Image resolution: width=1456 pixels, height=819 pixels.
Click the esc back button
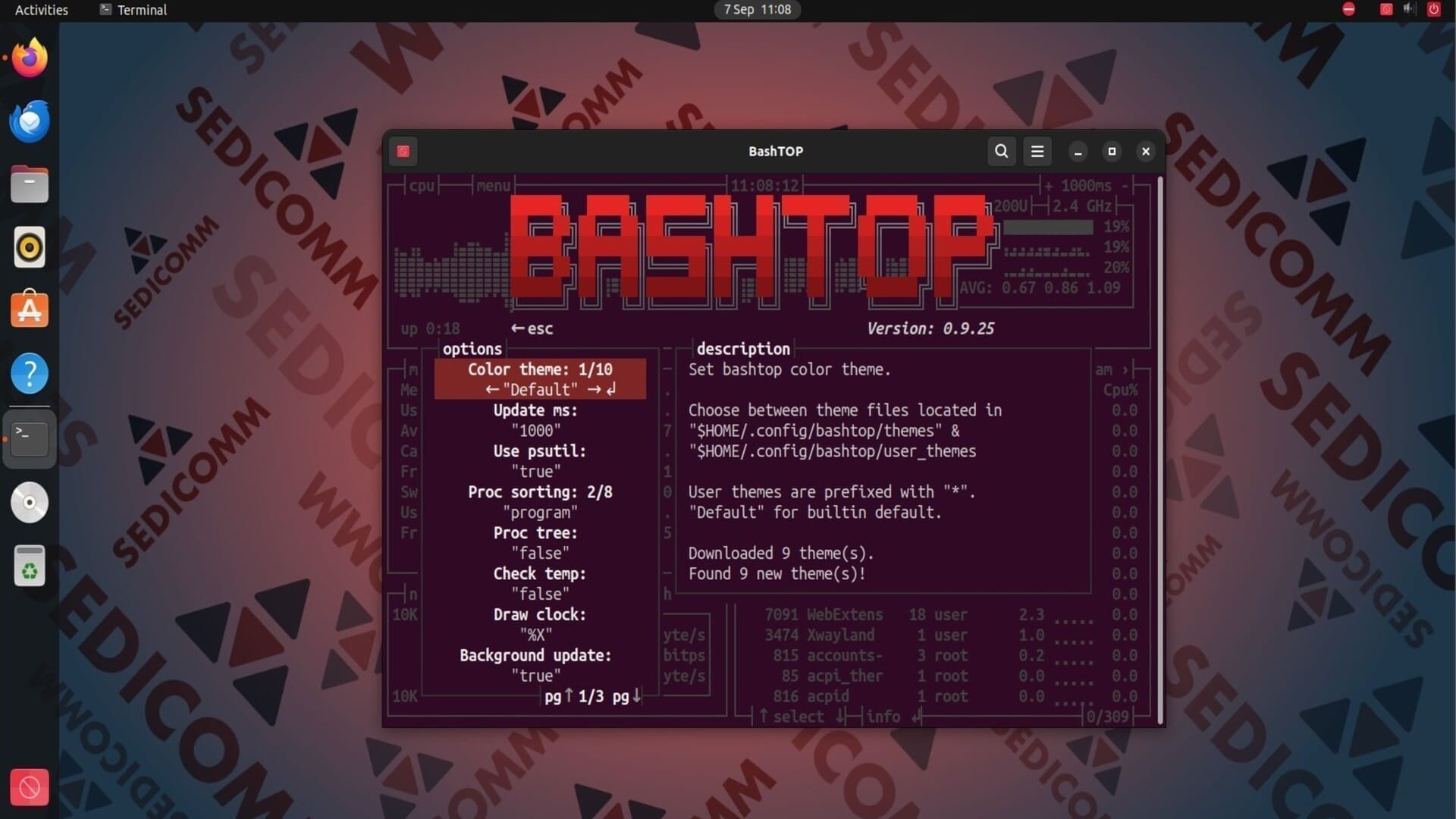(532, 328)
